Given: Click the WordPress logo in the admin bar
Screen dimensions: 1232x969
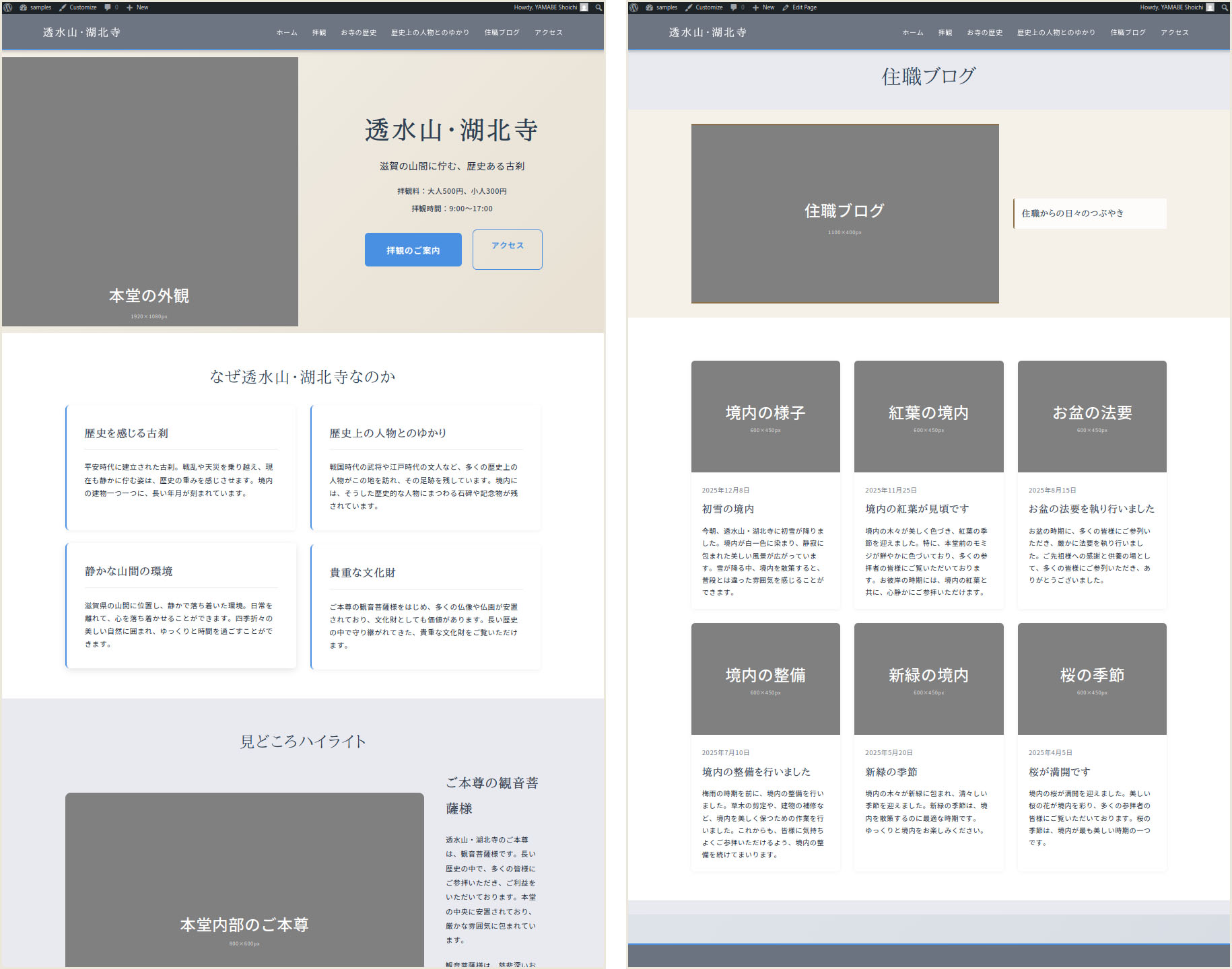Looking at the screenshot, I should [x=7, y=7].
